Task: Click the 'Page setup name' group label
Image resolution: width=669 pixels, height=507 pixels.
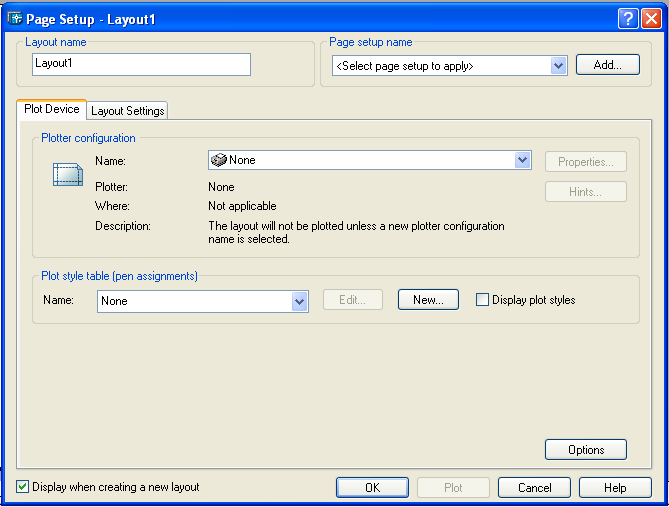Action: [371, 42]
